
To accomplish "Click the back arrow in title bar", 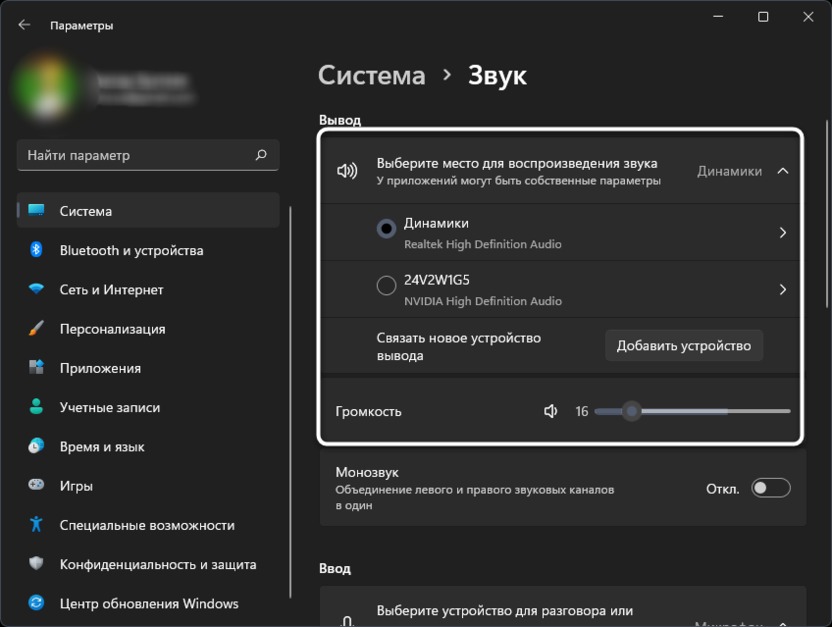I will point(25,25).
